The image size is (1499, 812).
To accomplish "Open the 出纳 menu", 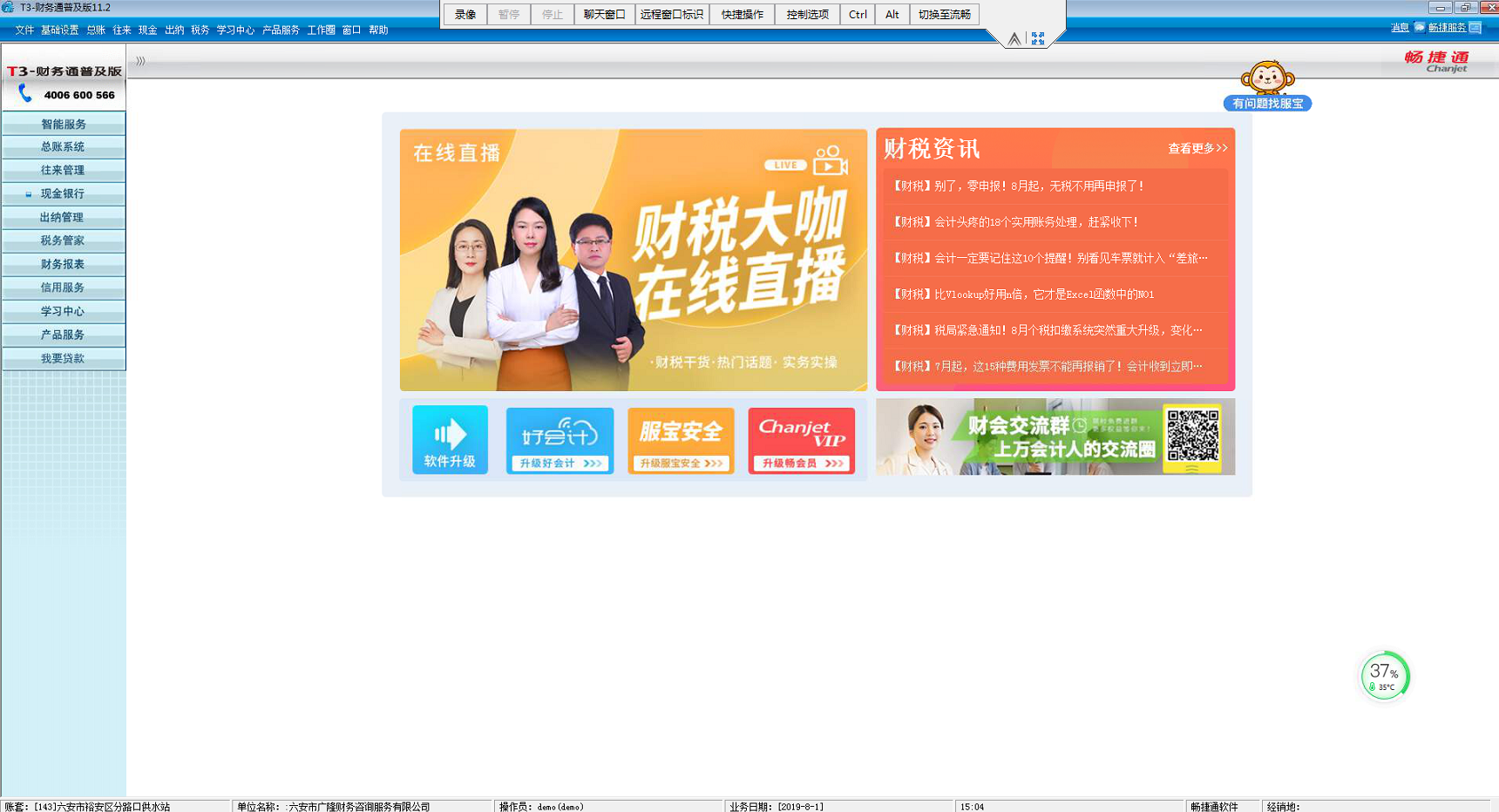I will pyautogui.click(x=174, y=30).
